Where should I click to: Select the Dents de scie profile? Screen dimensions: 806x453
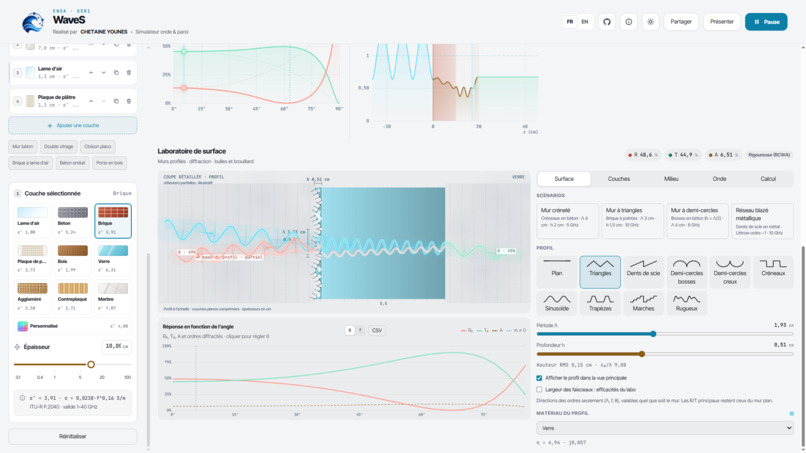click(x=643, y=272)
